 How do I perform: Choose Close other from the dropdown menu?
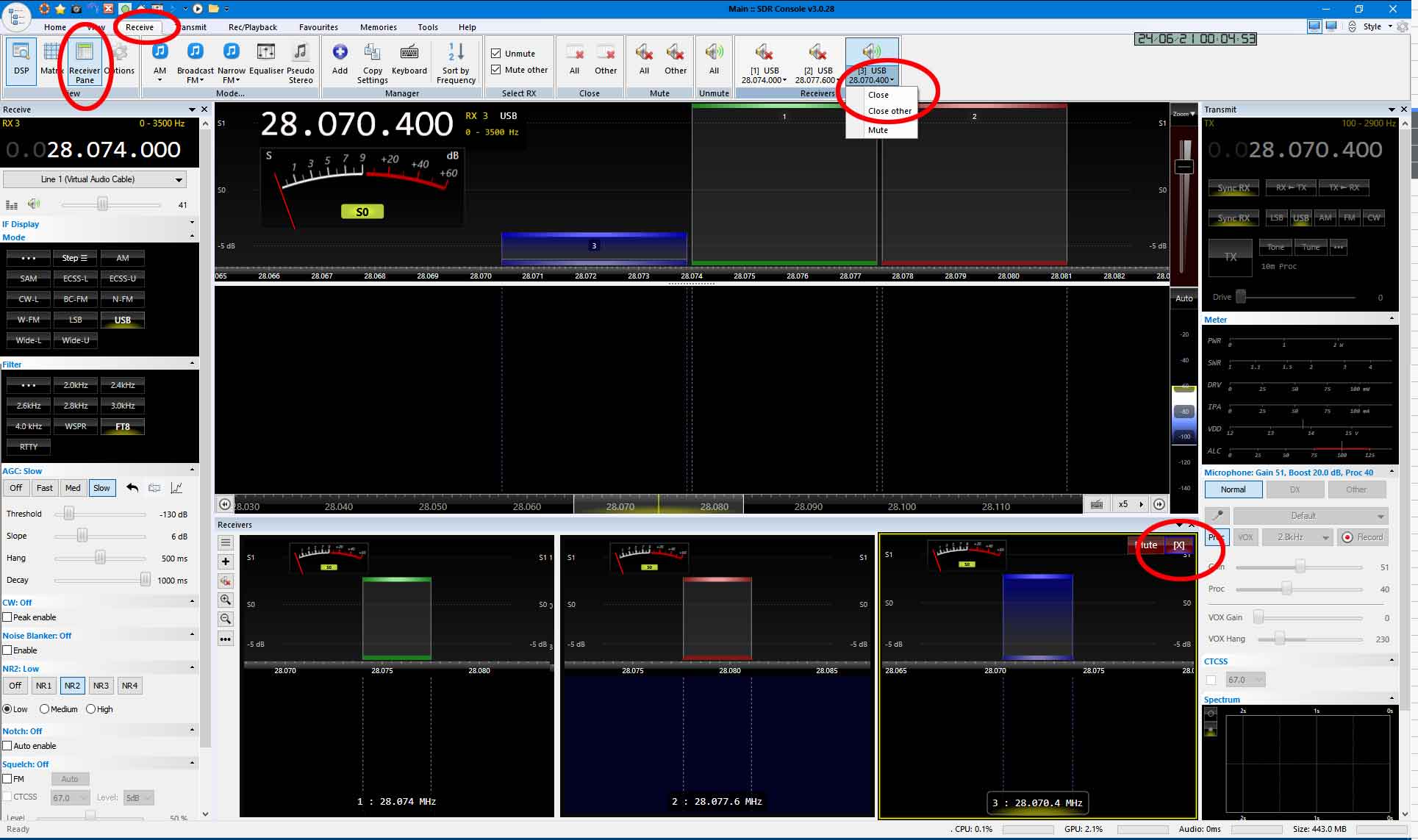pos(889,111)
